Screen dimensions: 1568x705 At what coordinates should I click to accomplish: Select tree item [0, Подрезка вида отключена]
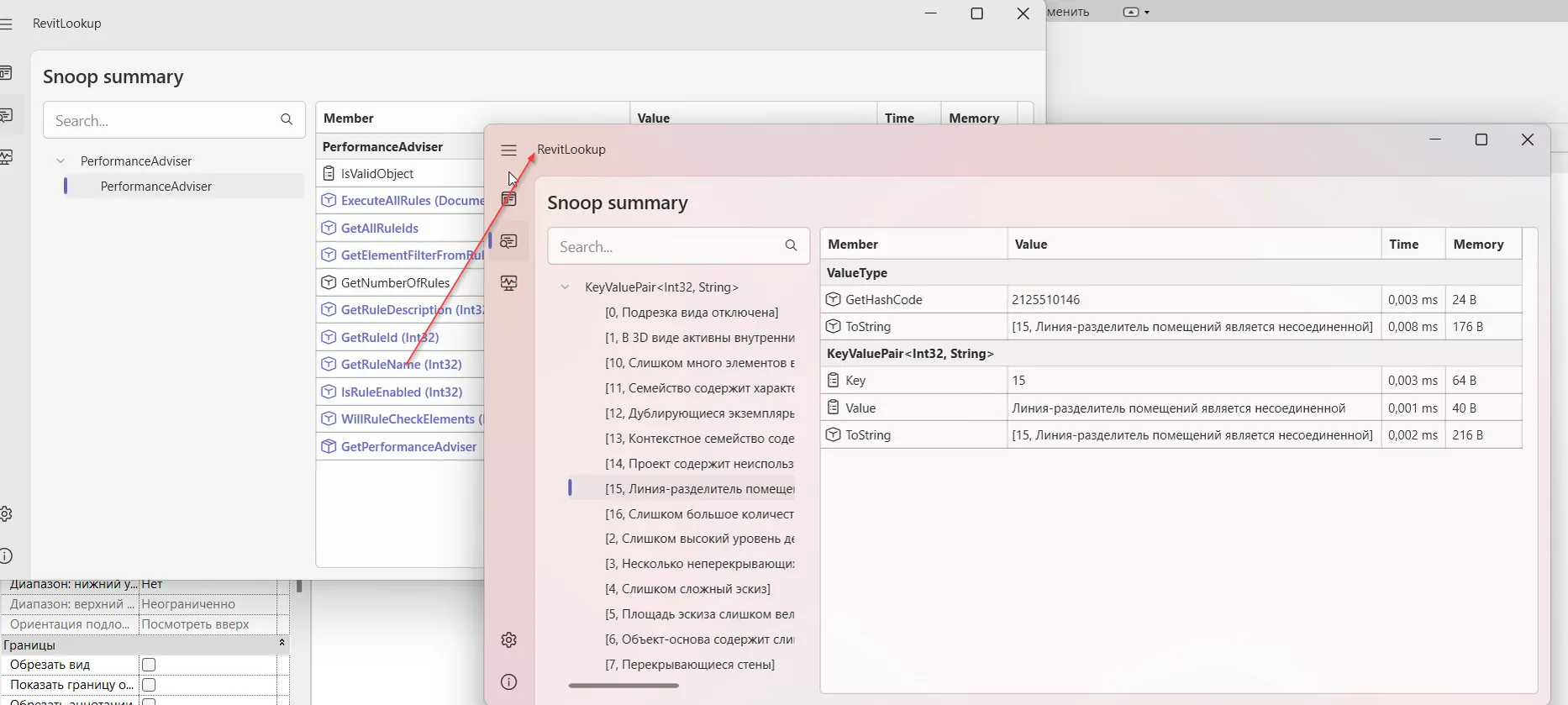click(692, 313)
